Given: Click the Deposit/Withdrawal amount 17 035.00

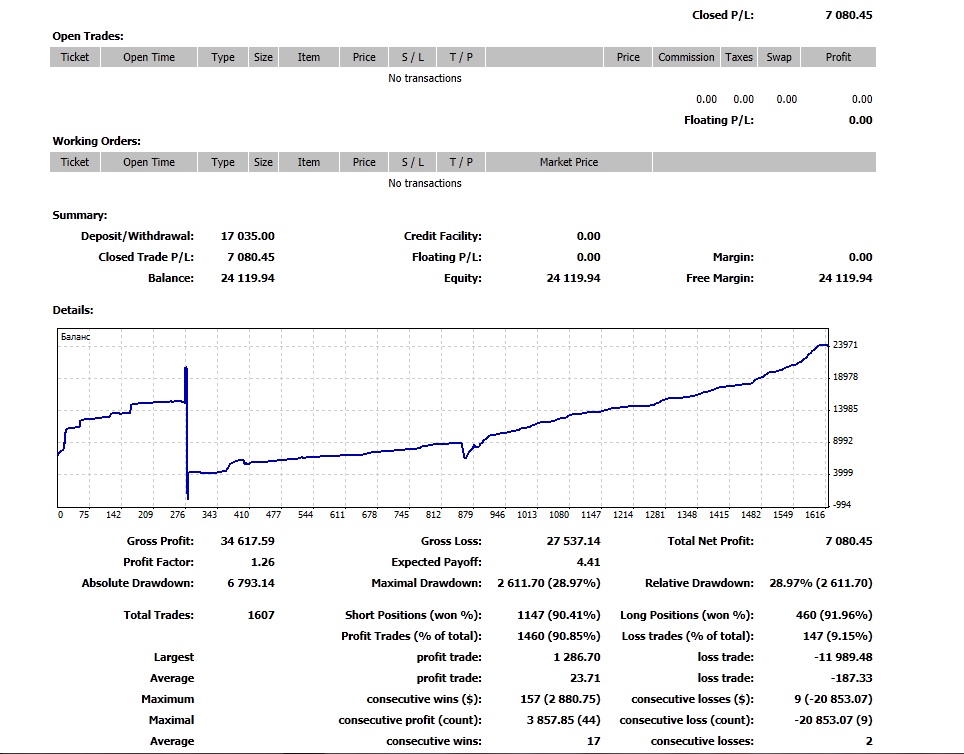Looking at the screenshot, I should tap(247, 236).
